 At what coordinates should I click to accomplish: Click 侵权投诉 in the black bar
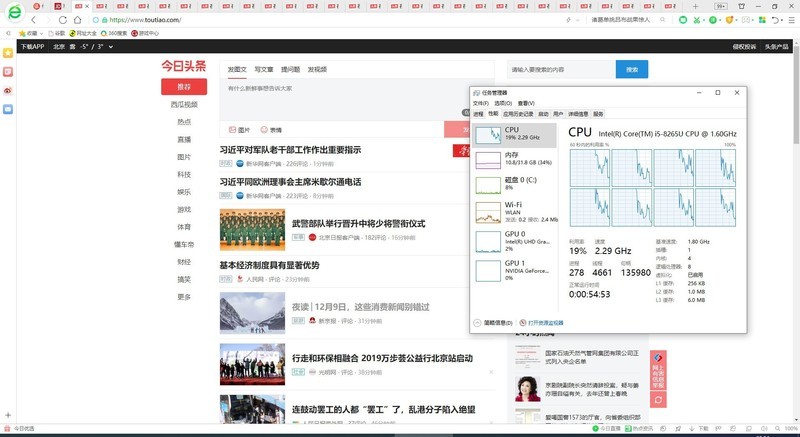point(744,46)
